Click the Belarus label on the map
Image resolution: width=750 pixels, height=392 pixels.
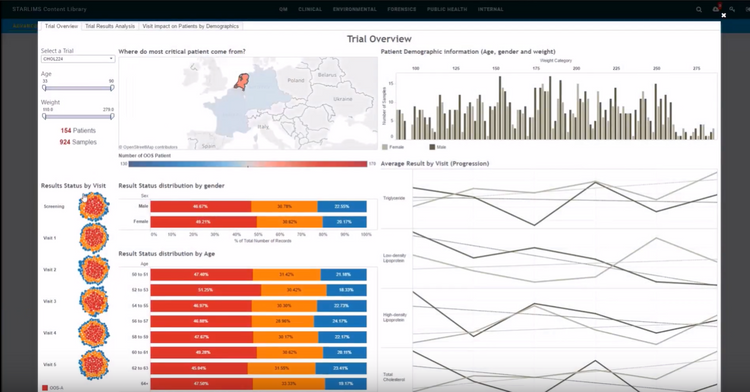(x=327, y=75)
